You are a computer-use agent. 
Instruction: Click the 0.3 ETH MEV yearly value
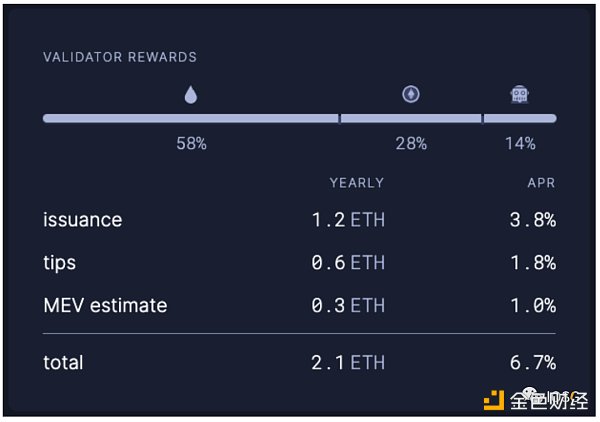tap(347, 305)
